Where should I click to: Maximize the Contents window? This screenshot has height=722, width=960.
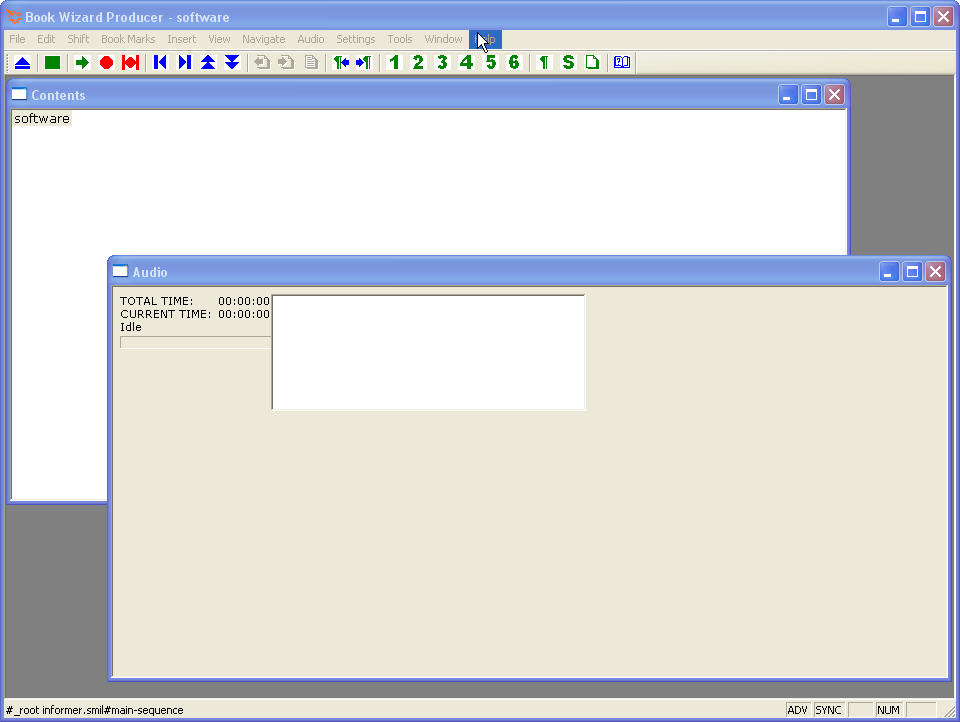[x=811, y=95]
